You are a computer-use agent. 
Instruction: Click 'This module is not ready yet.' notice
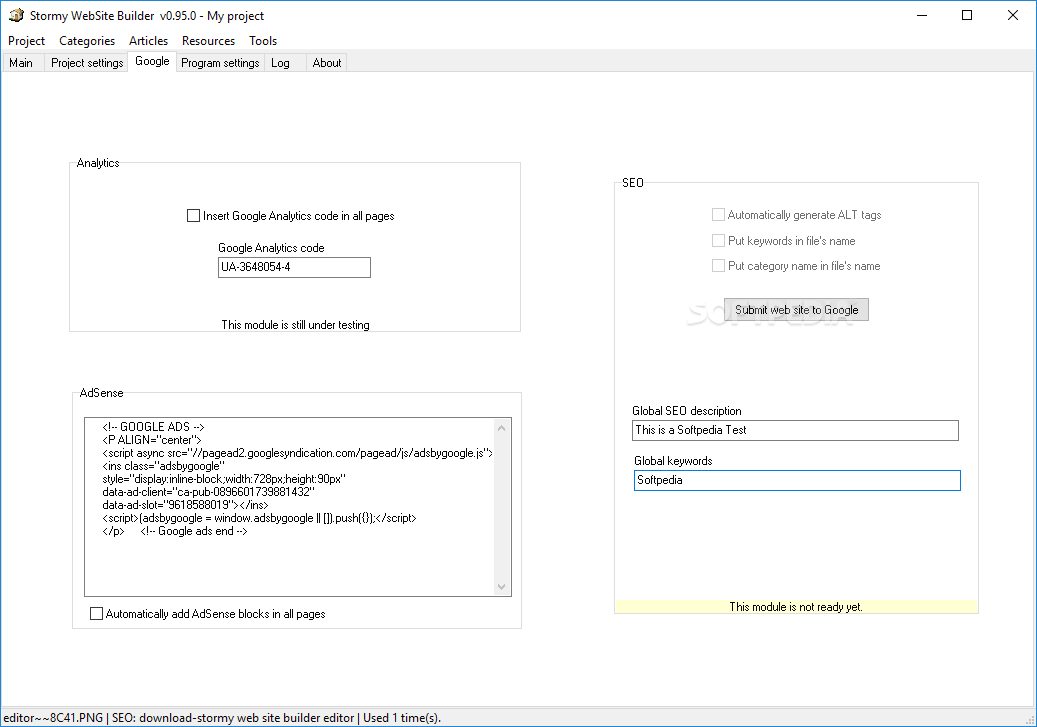[x=796, y=607]
